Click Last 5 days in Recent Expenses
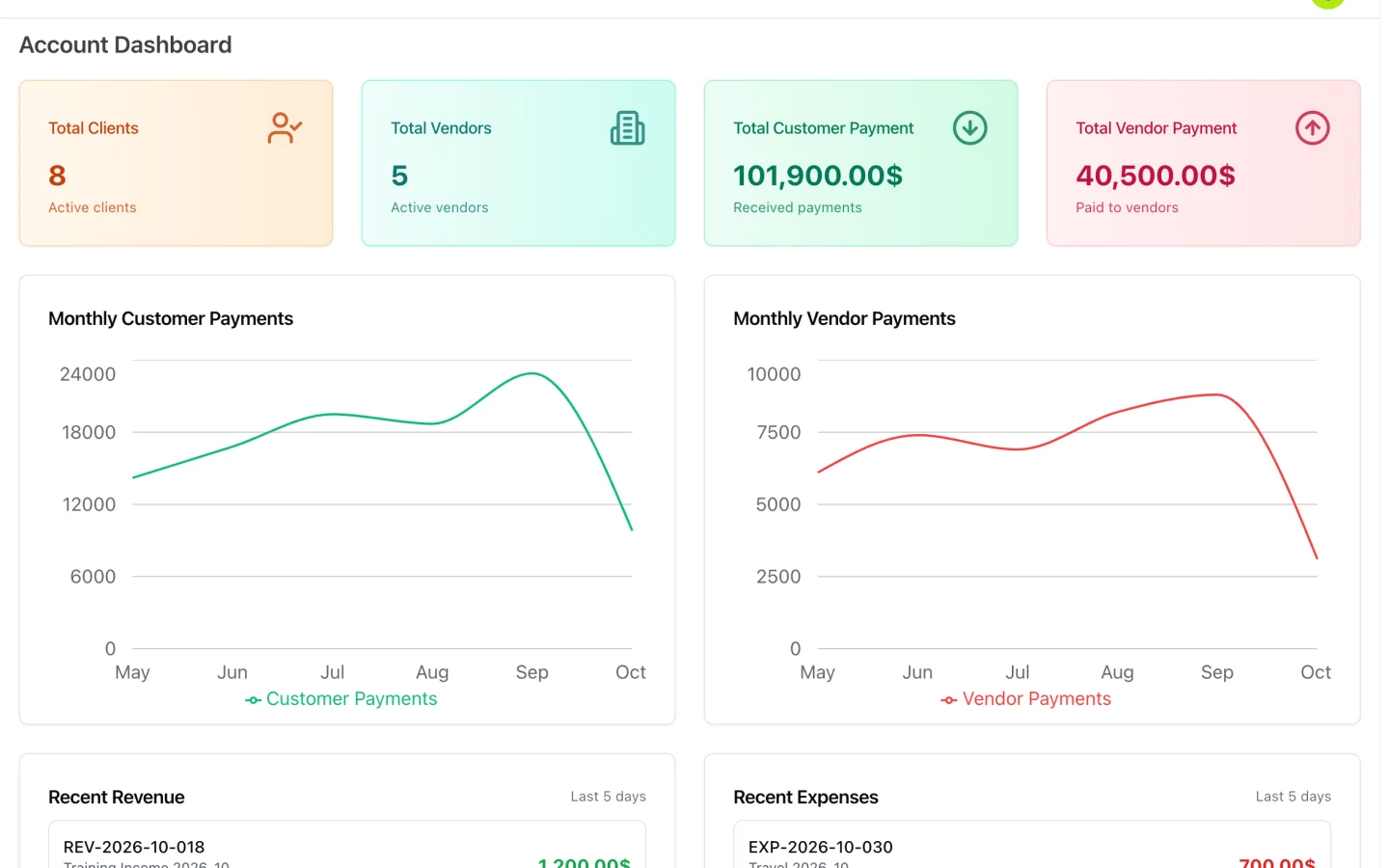This screenshot has width=1389, height=868. tap(1293, 797)
